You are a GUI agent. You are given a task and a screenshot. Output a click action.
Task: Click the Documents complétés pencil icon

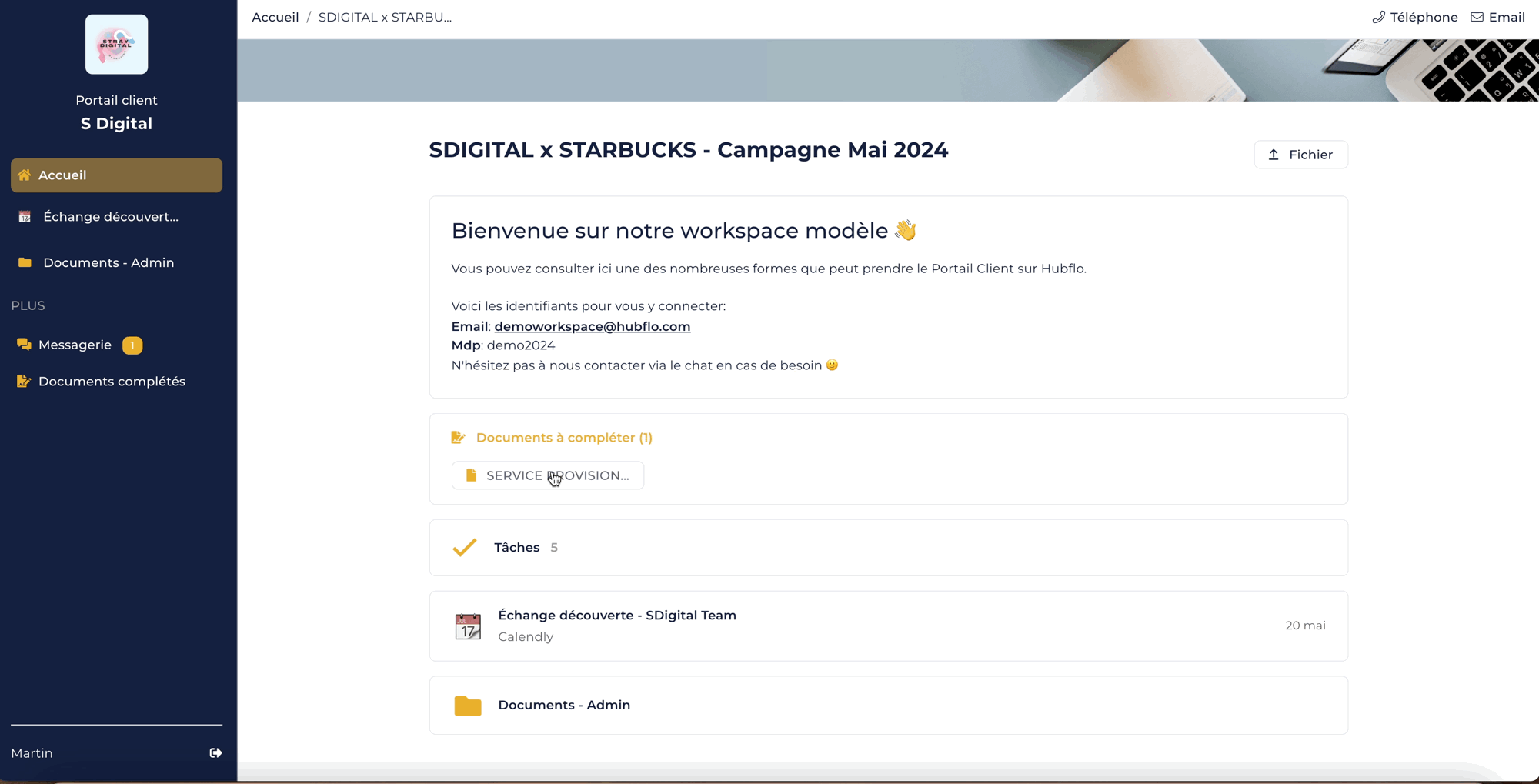click(24, 382)
